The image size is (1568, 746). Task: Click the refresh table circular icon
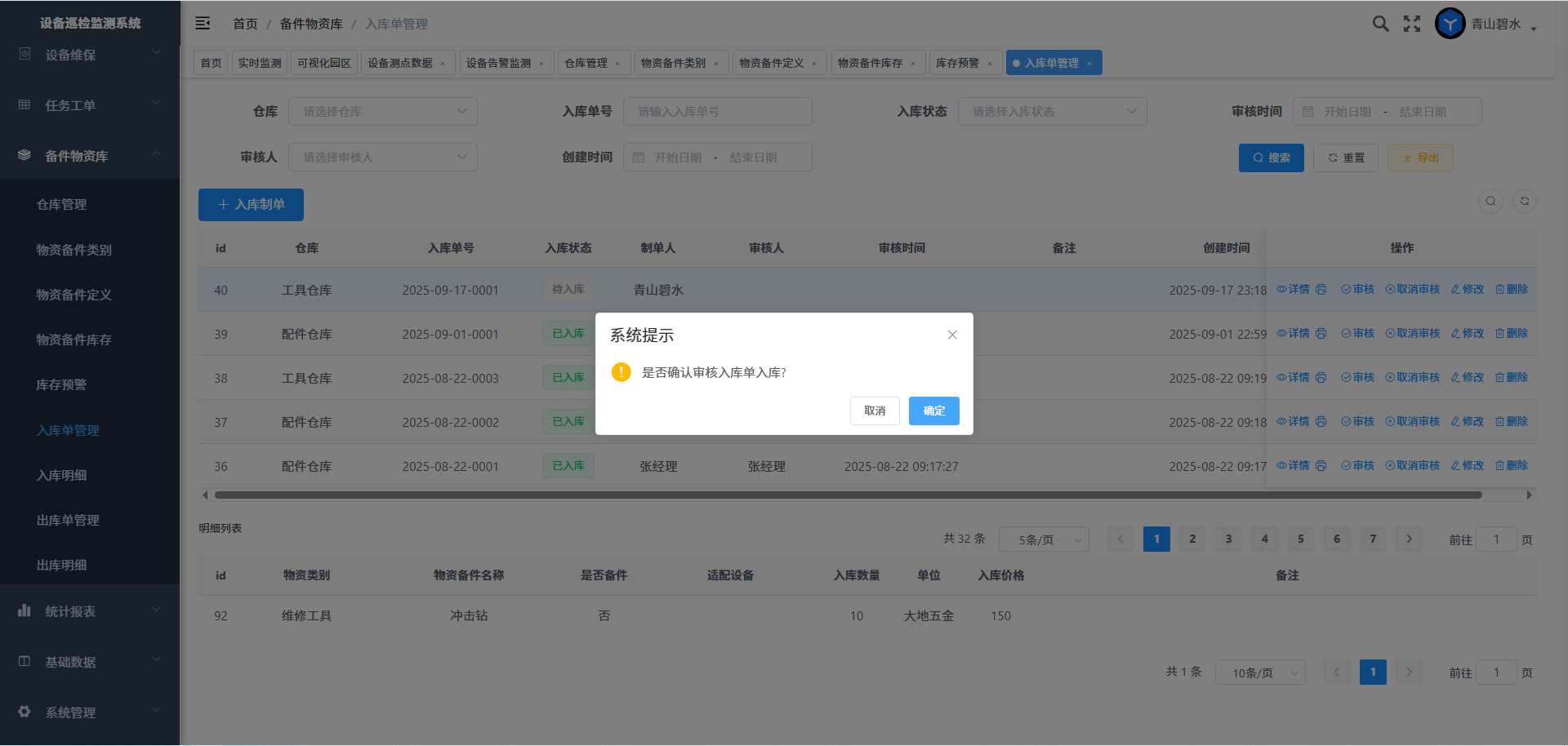point(1524,202)
